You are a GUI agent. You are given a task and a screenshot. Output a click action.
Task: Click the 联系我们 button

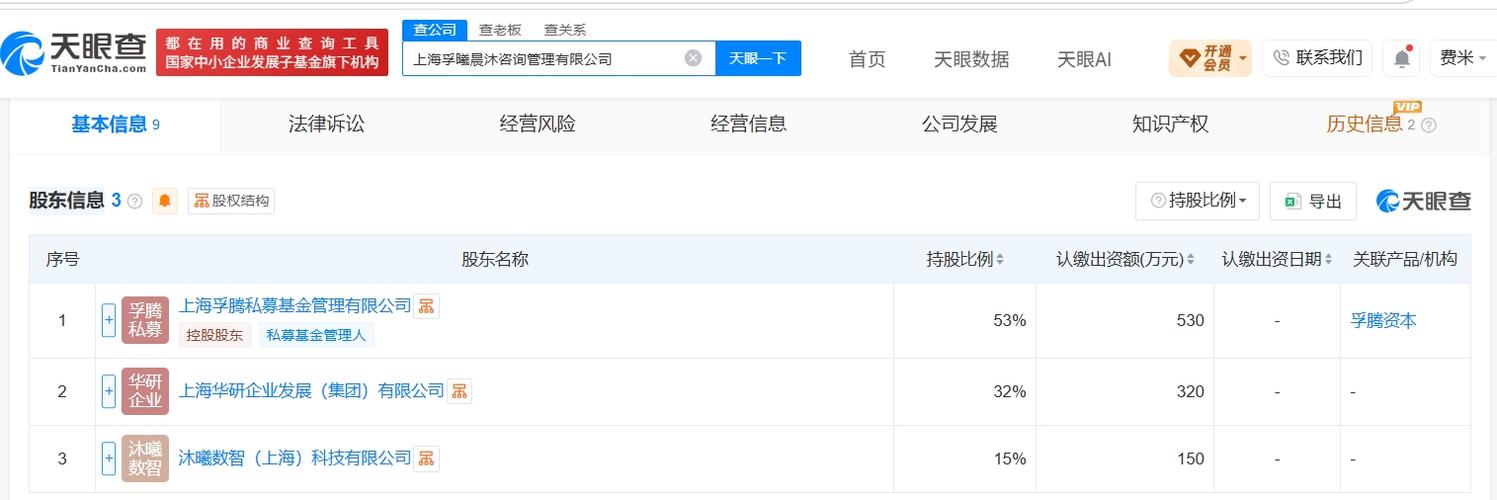(x=1317, y=58)
